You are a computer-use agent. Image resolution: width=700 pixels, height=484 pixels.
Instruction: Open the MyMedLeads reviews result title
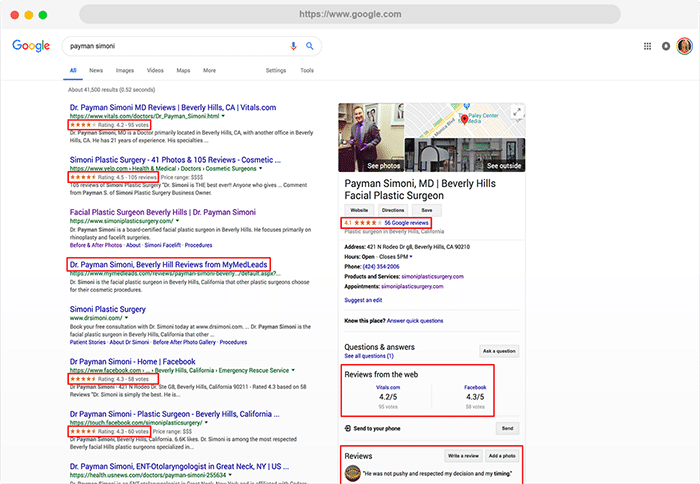(169, 265)
